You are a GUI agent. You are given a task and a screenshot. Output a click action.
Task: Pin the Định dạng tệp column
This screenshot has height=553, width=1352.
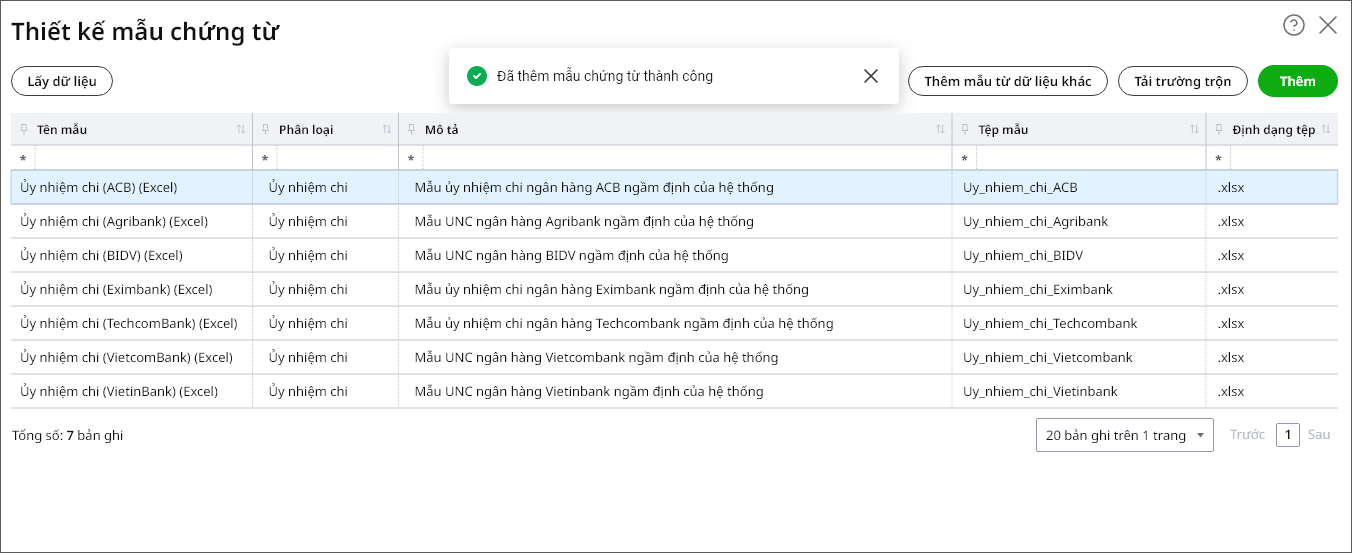1220,130
